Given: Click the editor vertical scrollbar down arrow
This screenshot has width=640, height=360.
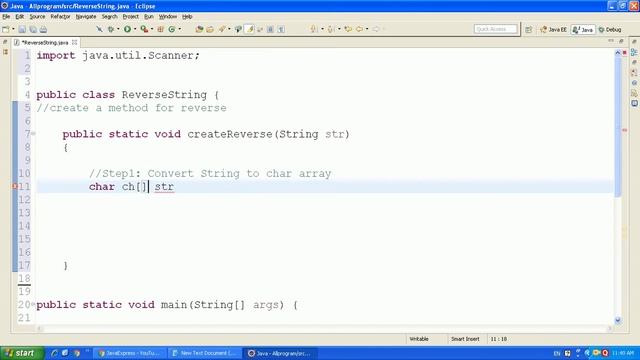Looking at the screenshot, I should (x=618, y=320).
